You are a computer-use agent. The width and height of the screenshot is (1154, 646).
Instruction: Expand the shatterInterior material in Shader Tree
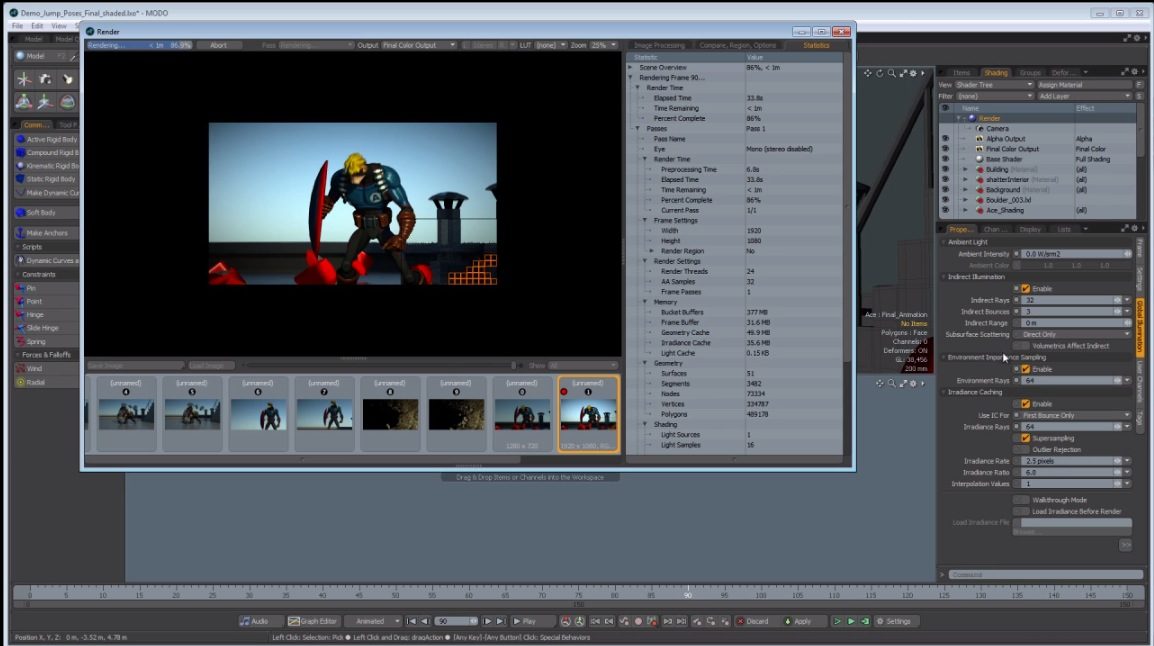tap(966, 180)
